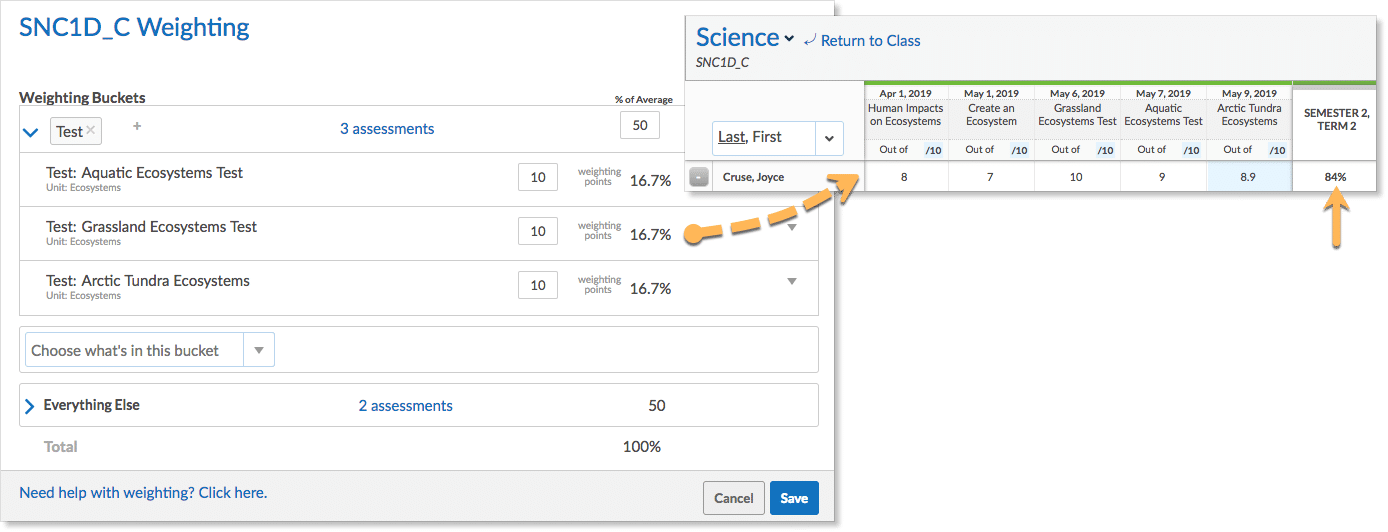Cancel the weighting changes

tap(733, 498)
